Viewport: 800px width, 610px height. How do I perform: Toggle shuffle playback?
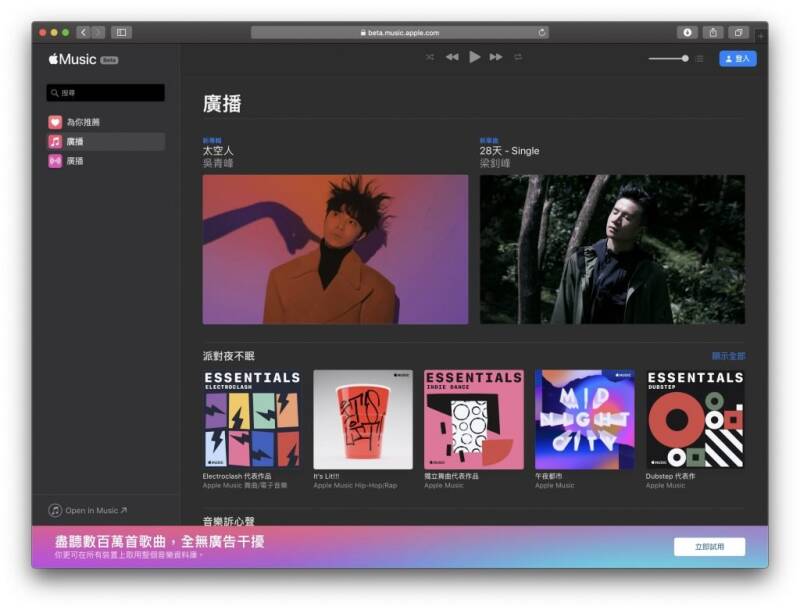(430, 57)
